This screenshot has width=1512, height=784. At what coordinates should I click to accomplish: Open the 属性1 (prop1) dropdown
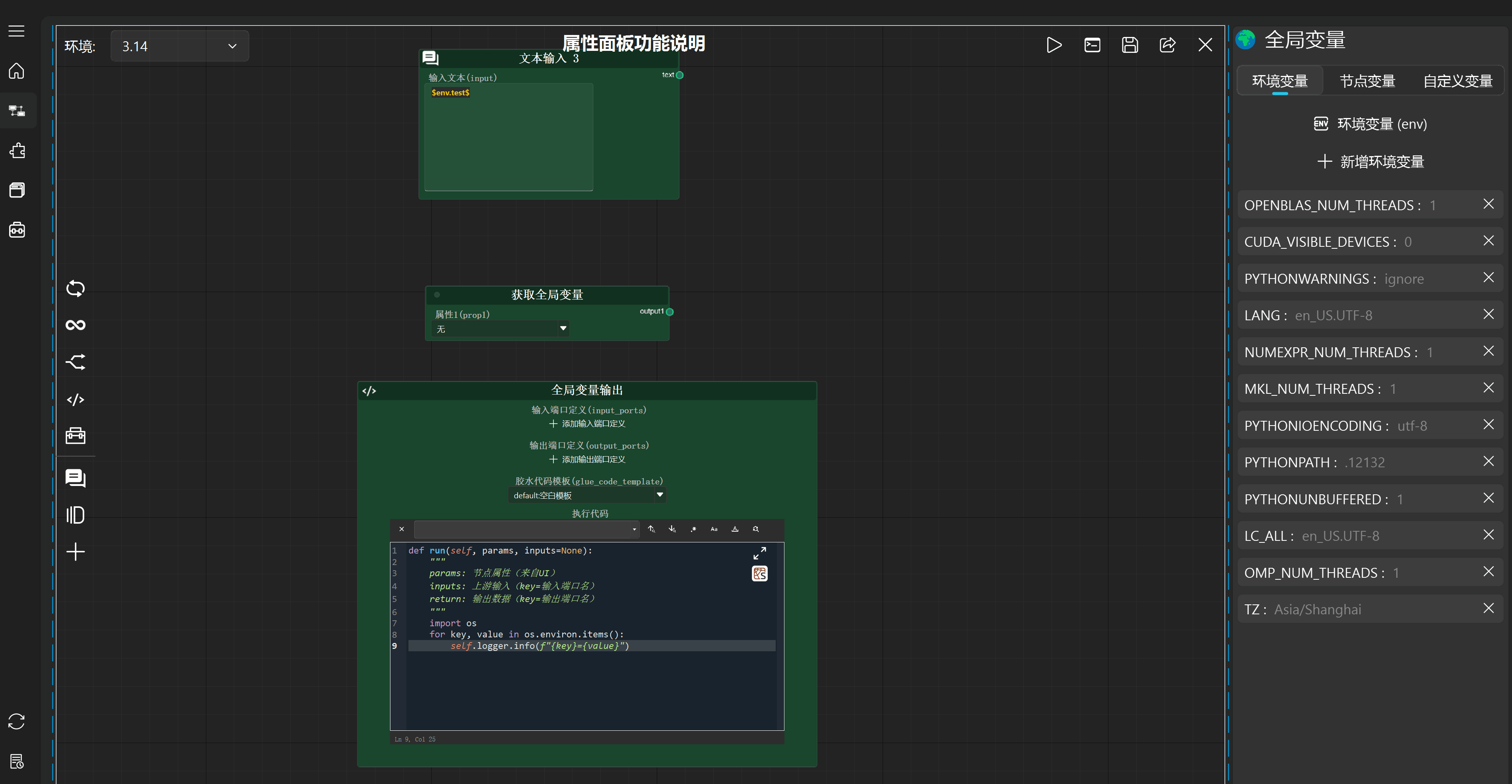click(x=500, y=329)
